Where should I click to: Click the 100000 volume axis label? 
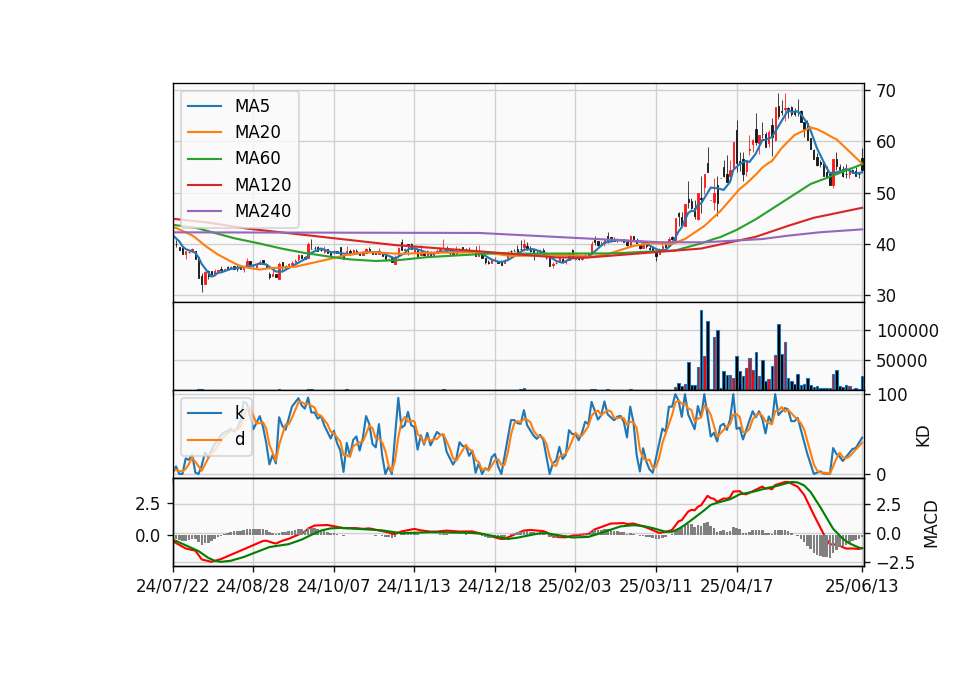pos(908,331)
